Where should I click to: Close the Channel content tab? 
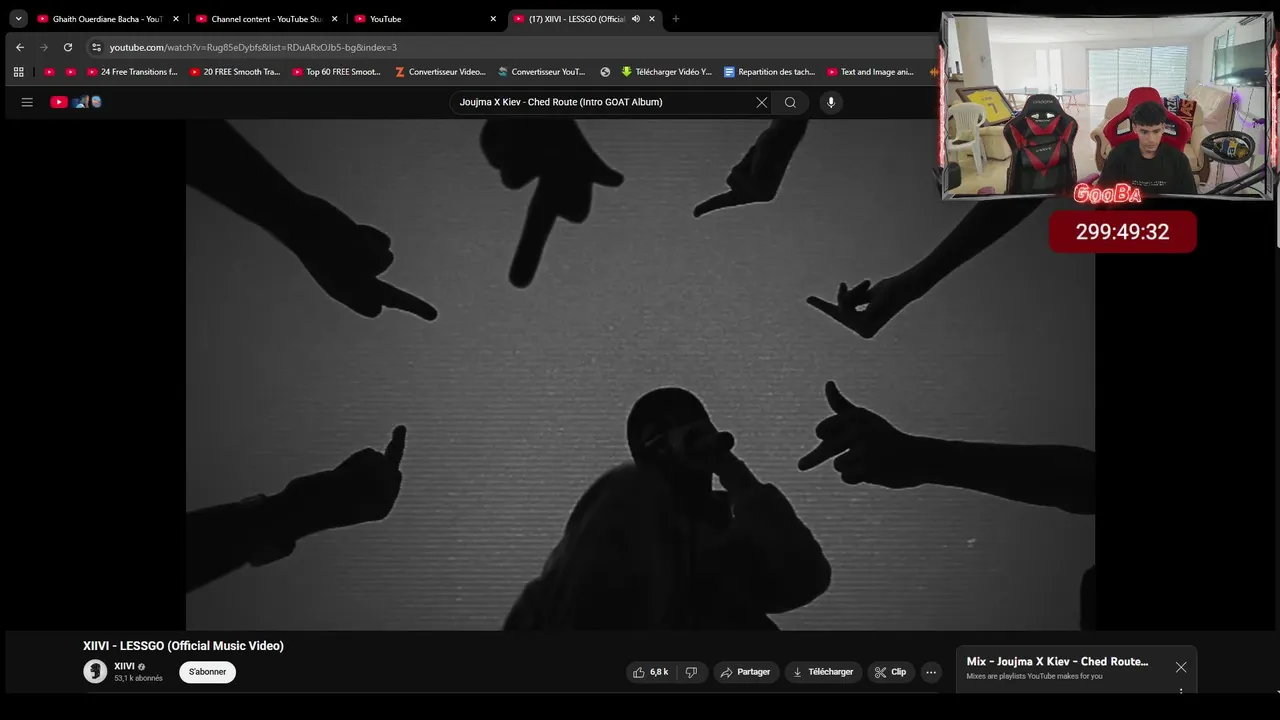[334, 19]
